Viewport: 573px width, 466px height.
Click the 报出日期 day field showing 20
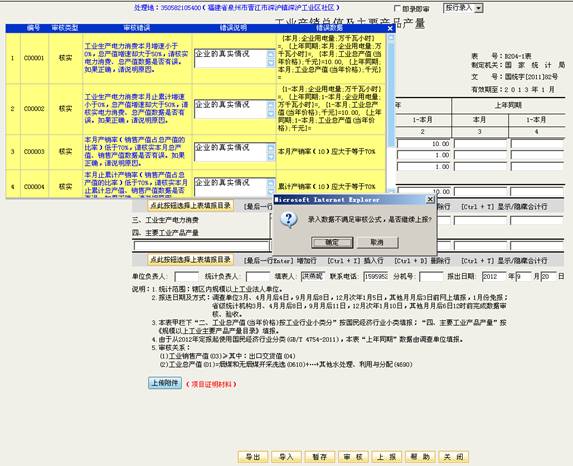tap(549, 277)
